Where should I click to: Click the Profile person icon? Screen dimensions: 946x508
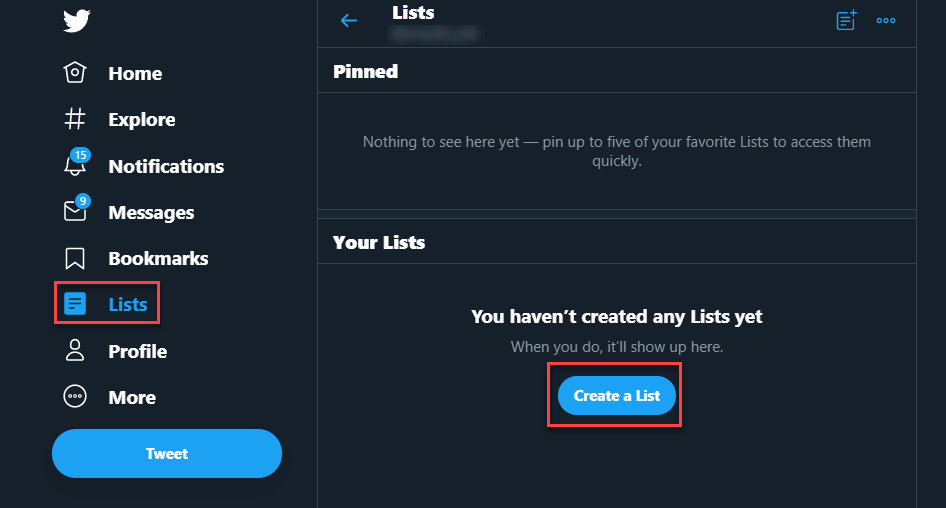click(x=75, y=351)
